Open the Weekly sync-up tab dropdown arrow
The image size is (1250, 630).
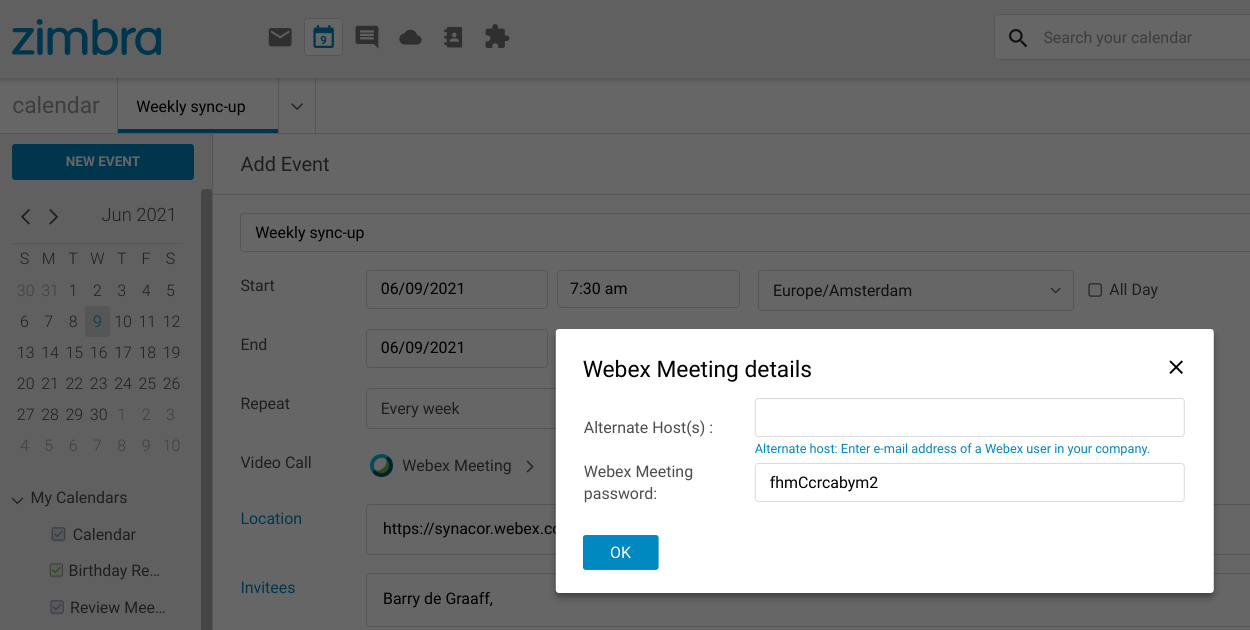[297, 106]
